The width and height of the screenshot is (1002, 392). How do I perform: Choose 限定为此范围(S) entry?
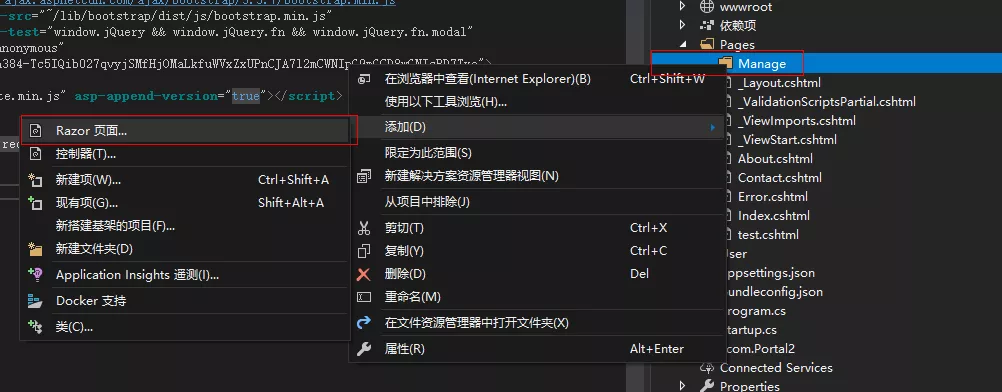click(x=537, y=153)
